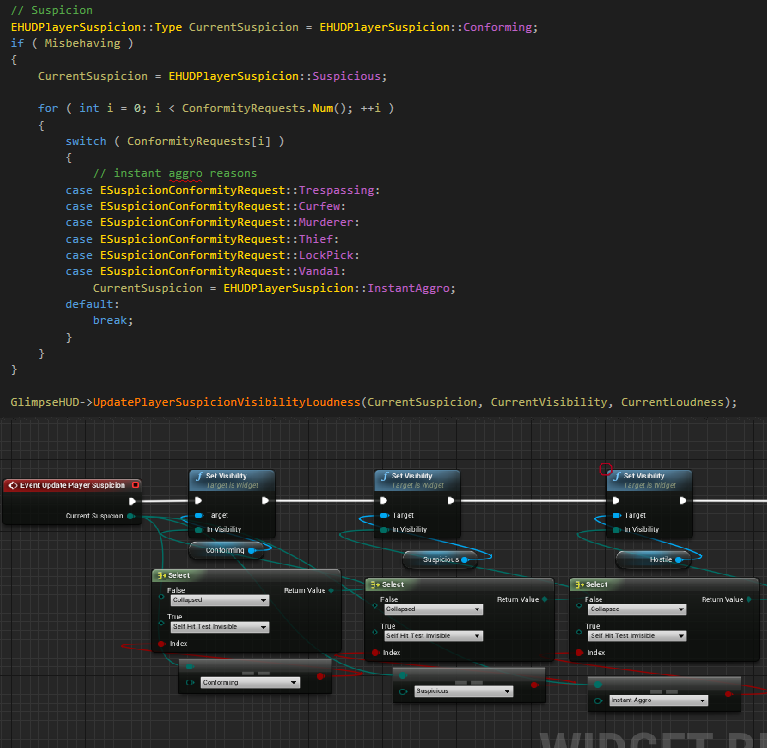Image resolution: width=767 pixels, height=748 pixels.
Task: Click 'Trespassing' case label in code
Action: [x=337, y=190]
